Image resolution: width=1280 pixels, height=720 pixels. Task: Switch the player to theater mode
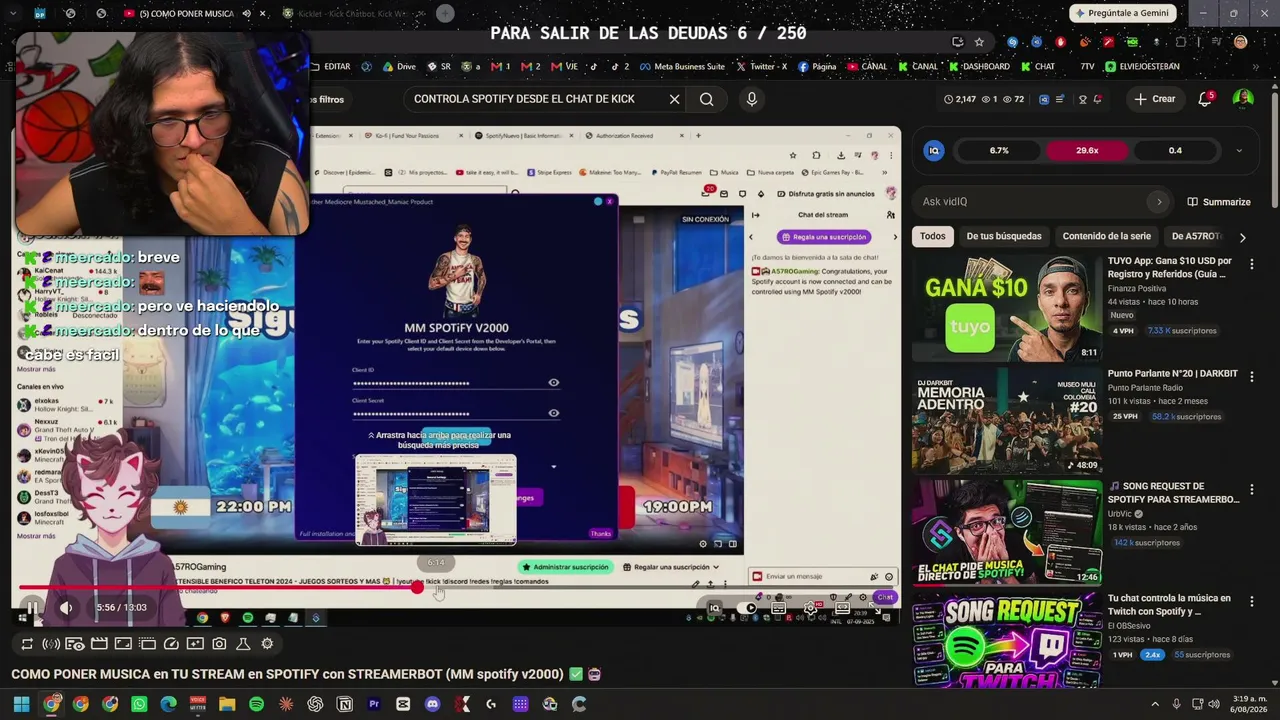pos(842,608)
